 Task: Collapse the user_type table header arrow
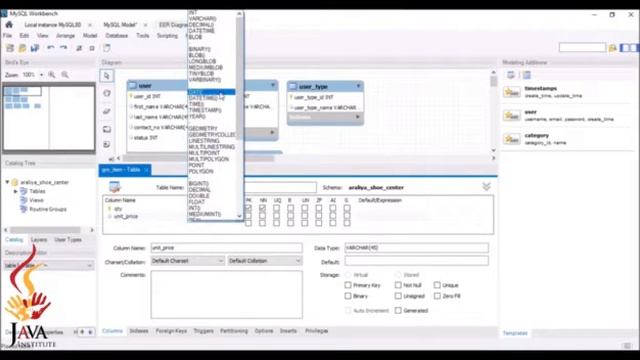pos(358,86)
